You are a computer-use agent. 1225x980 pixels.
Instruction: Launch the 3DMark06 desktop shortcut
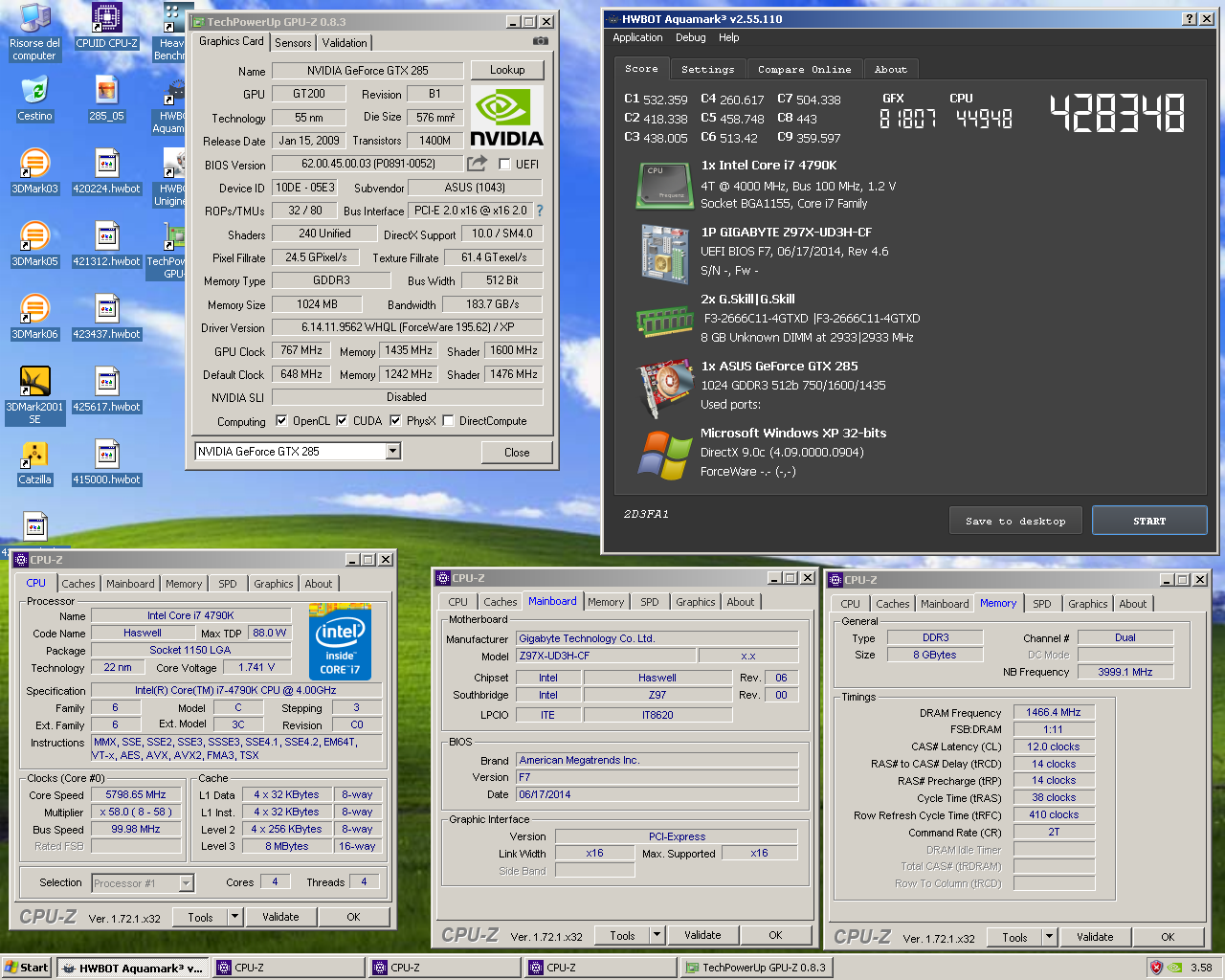point(34,317)
